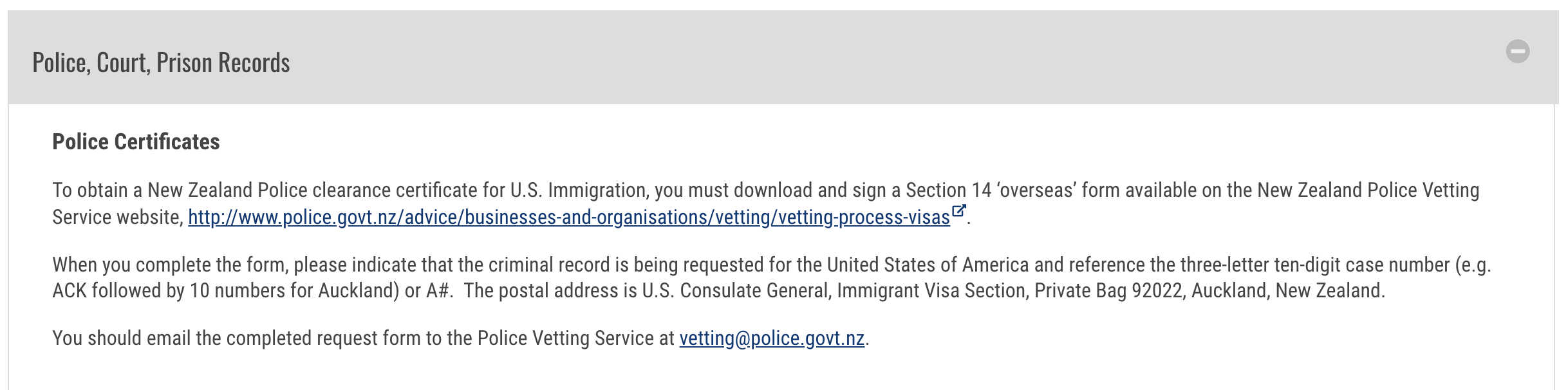Click the Police, Court, Prison Records title
This screenshot has height=390, width=1568.
pyautogui.click(x=161, y=63)
